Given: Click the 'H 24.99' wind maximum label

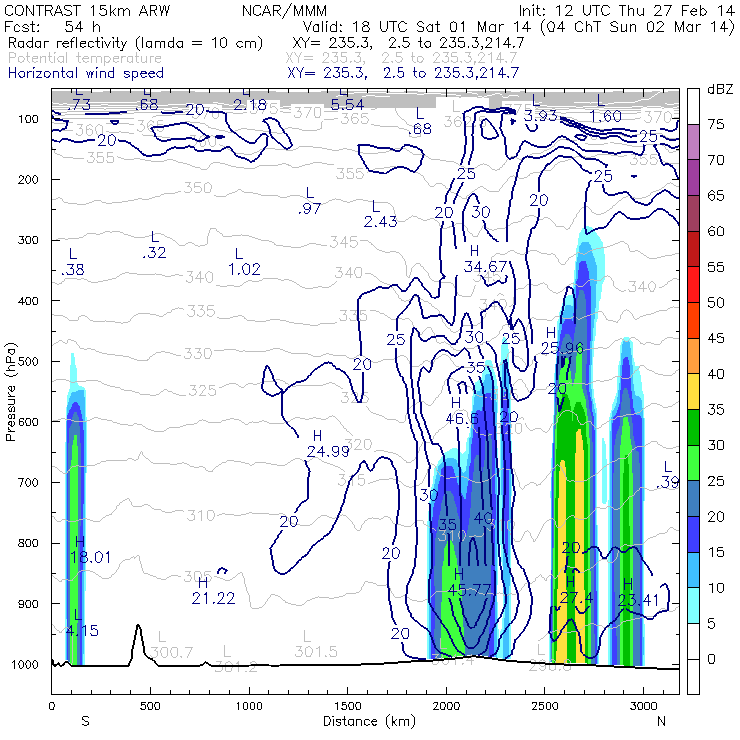Looking at the screenshot, I should tap(328, 444).
